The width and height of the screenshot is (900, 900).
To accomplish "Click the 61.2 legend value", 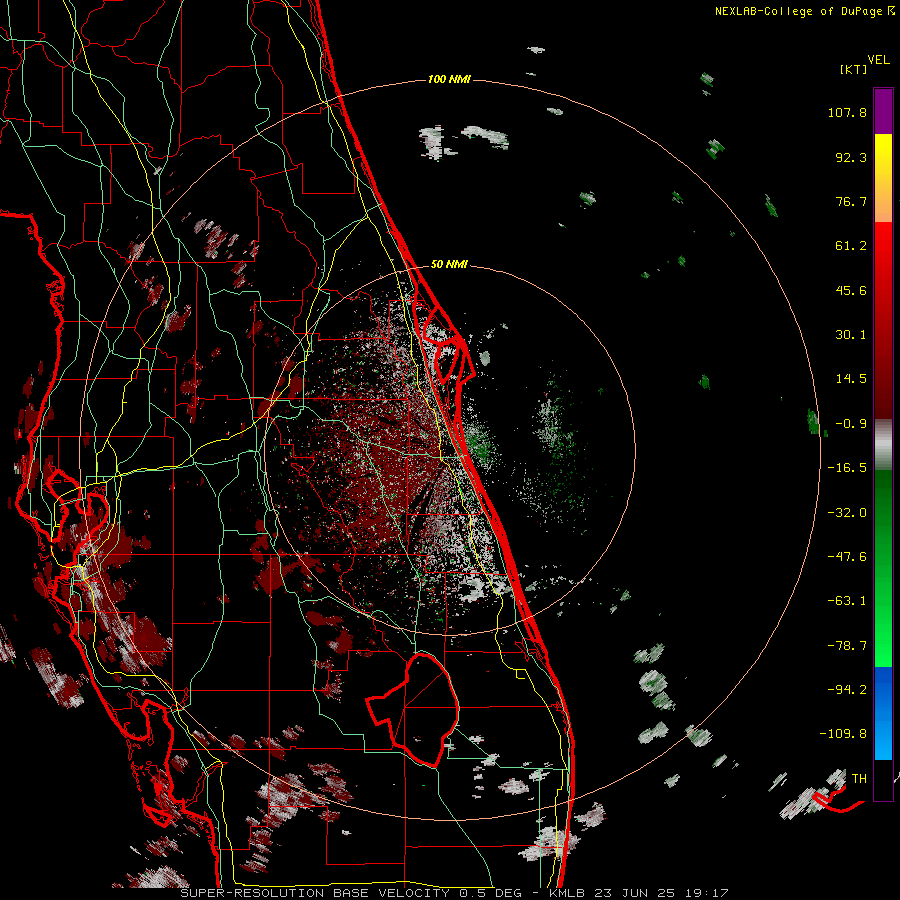I will [x=851, y=246].
